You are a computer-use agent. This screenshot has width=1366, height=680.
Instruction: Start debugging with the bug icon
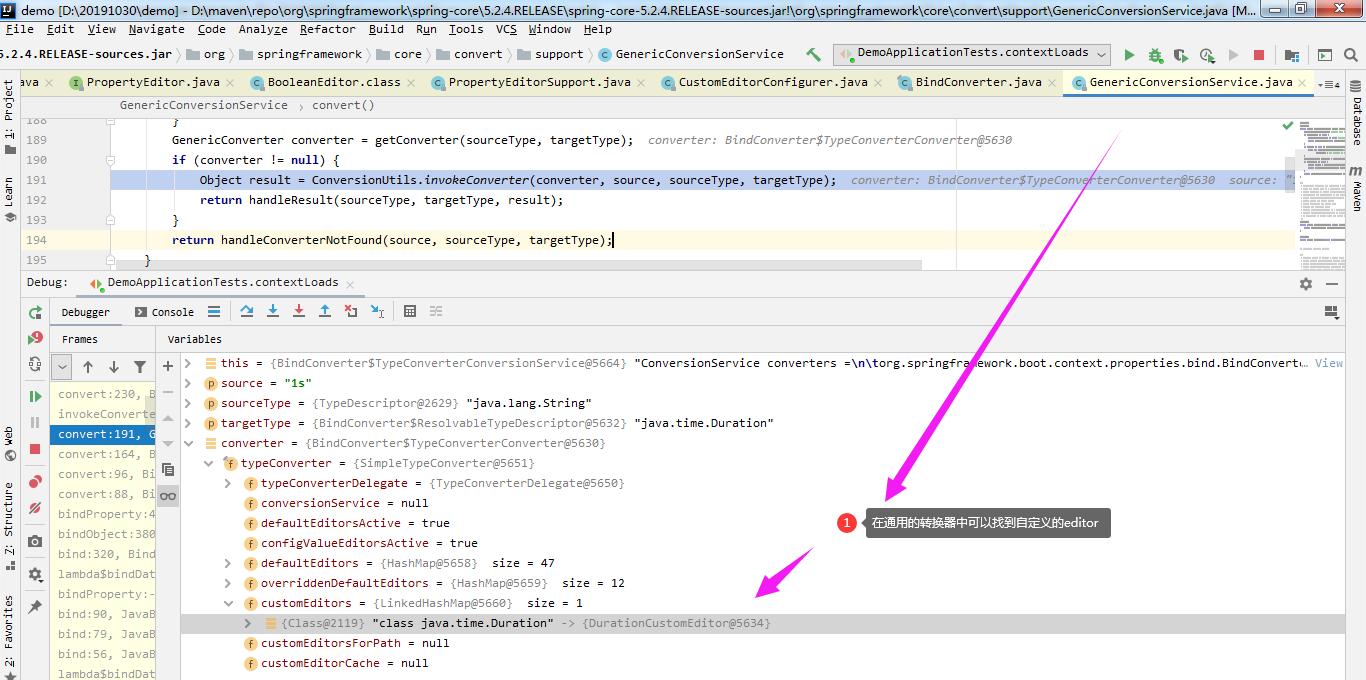point(1155,55)
